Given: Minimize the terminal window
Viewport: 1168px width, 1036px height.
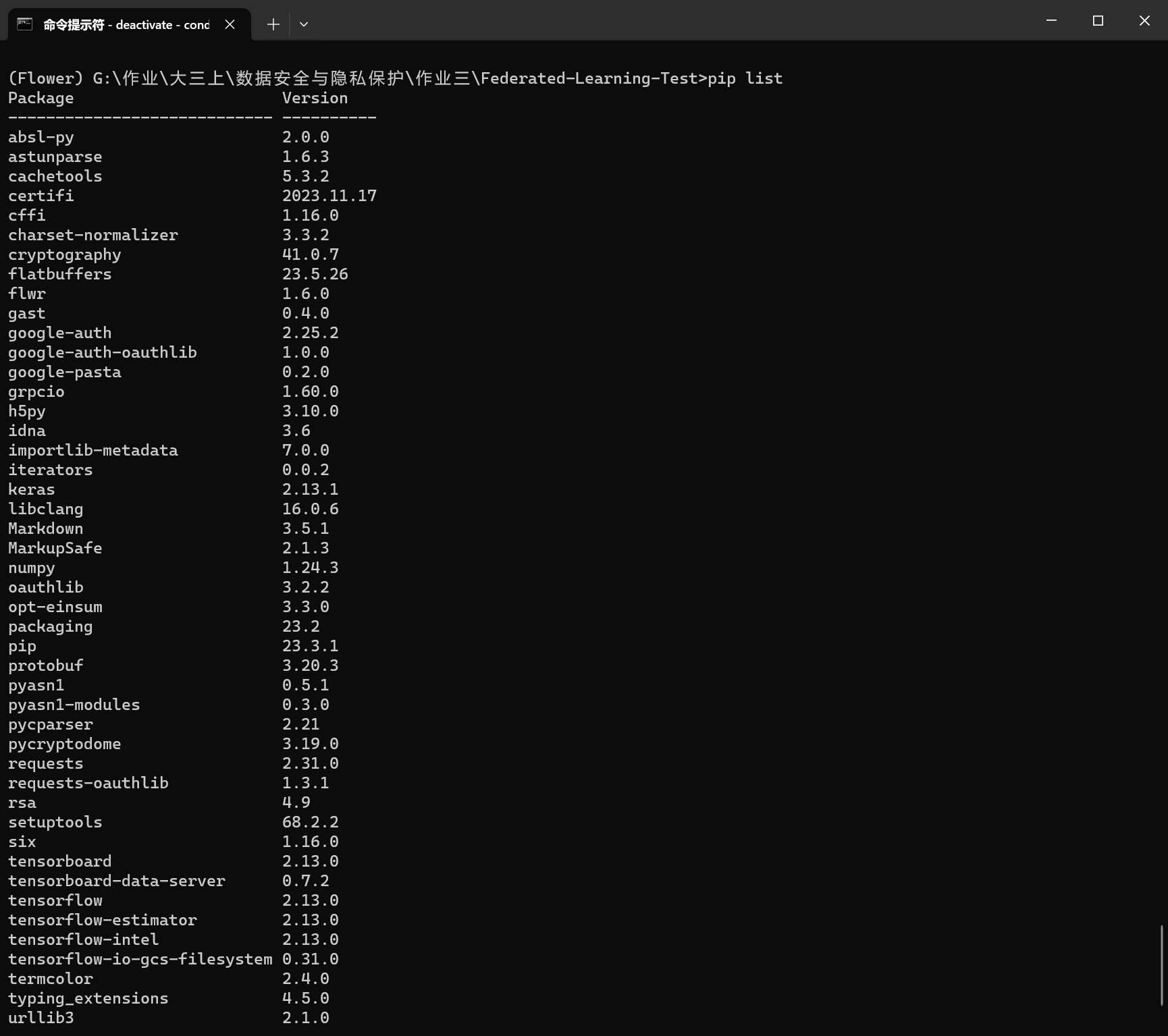Looking at the screenshot, I should 1051,21.
